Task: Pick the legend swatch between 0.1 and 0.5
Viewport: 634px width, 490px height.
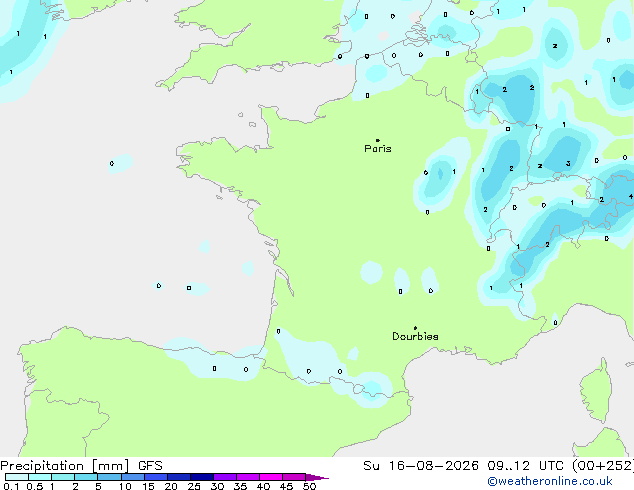Action: [x=17, y=477]
